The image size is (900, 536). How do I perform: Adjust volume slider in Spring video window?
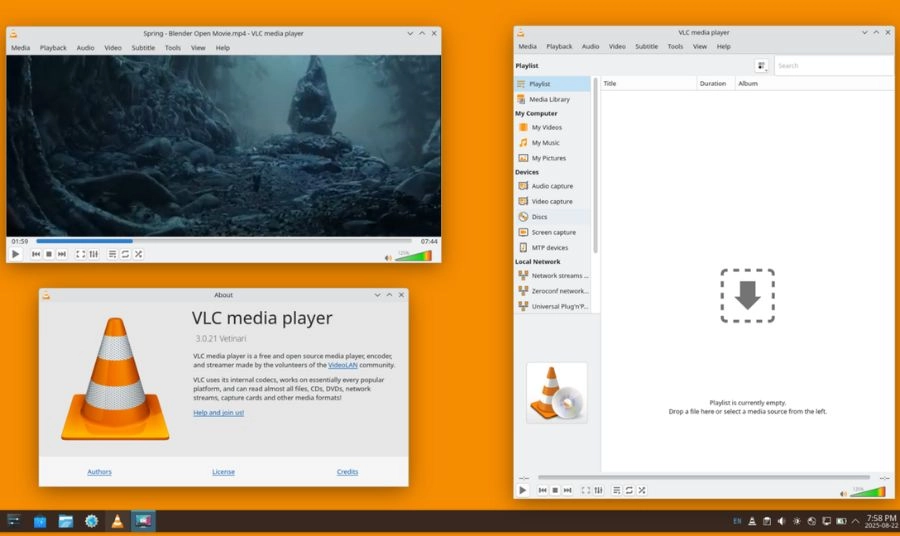pyautogui.click(x=413, y=256)
